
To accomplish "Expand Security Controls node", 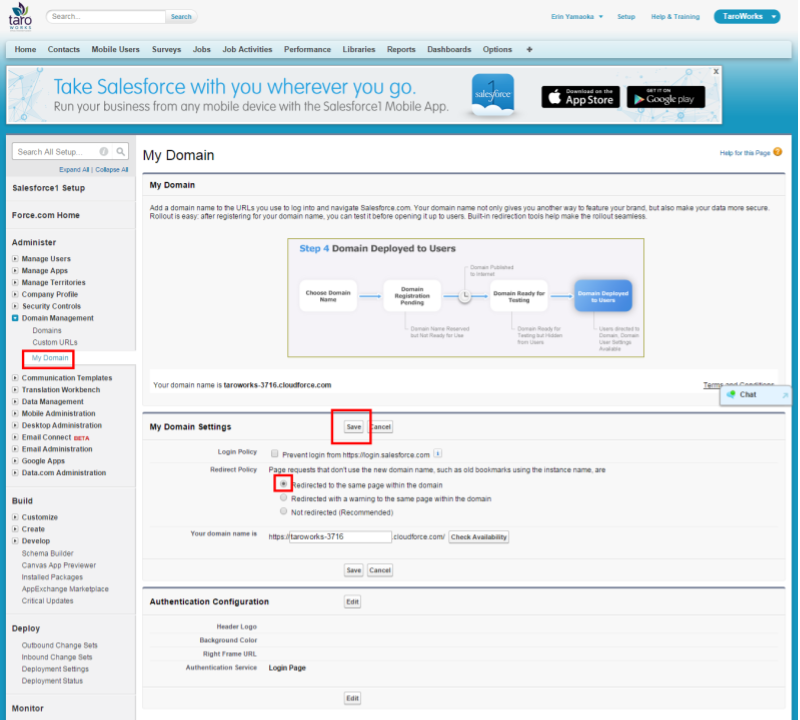I will point(15,306).
